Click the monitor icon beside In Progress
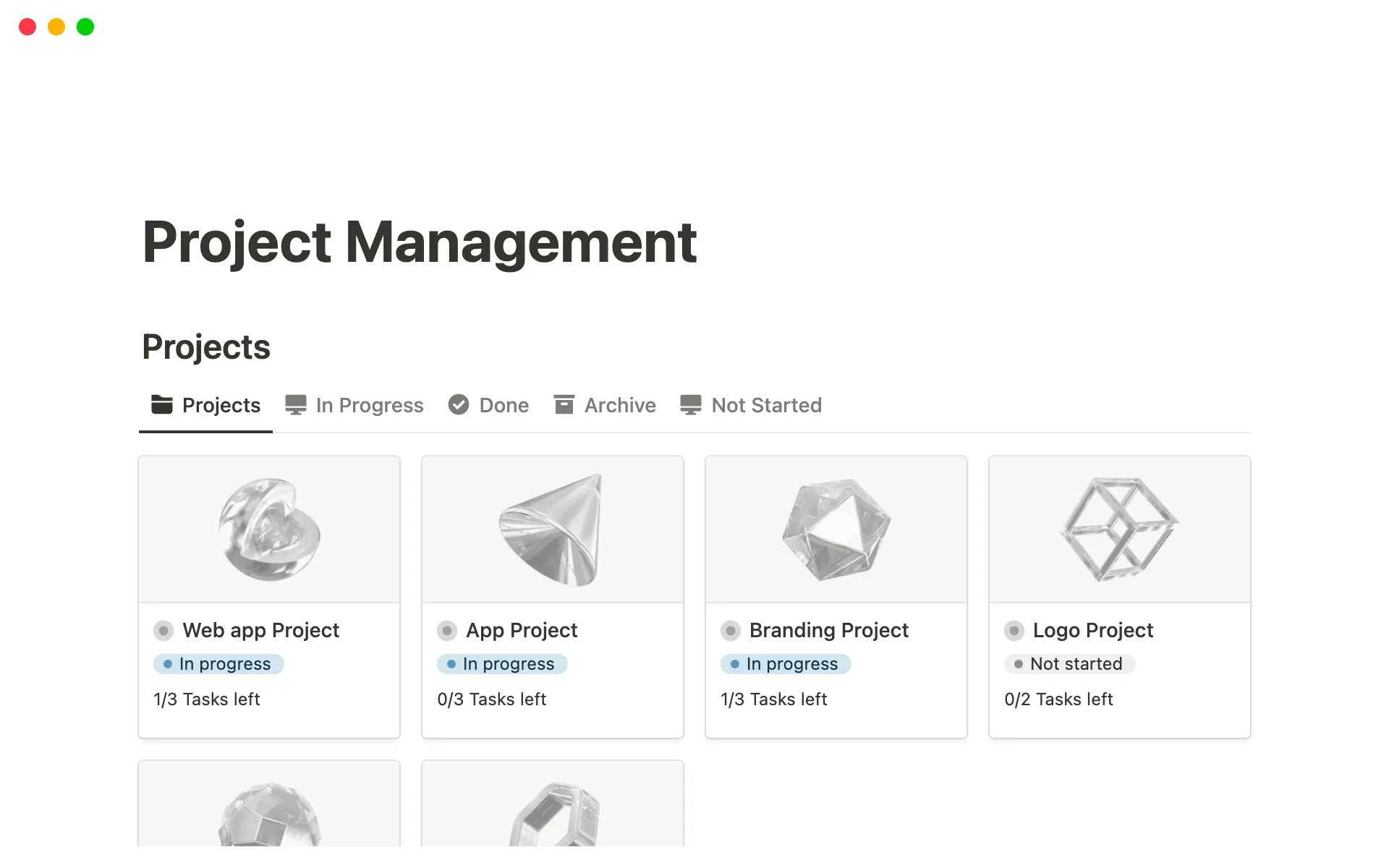1389x868 pixels. pyautogui.click(x=295, y=404)
